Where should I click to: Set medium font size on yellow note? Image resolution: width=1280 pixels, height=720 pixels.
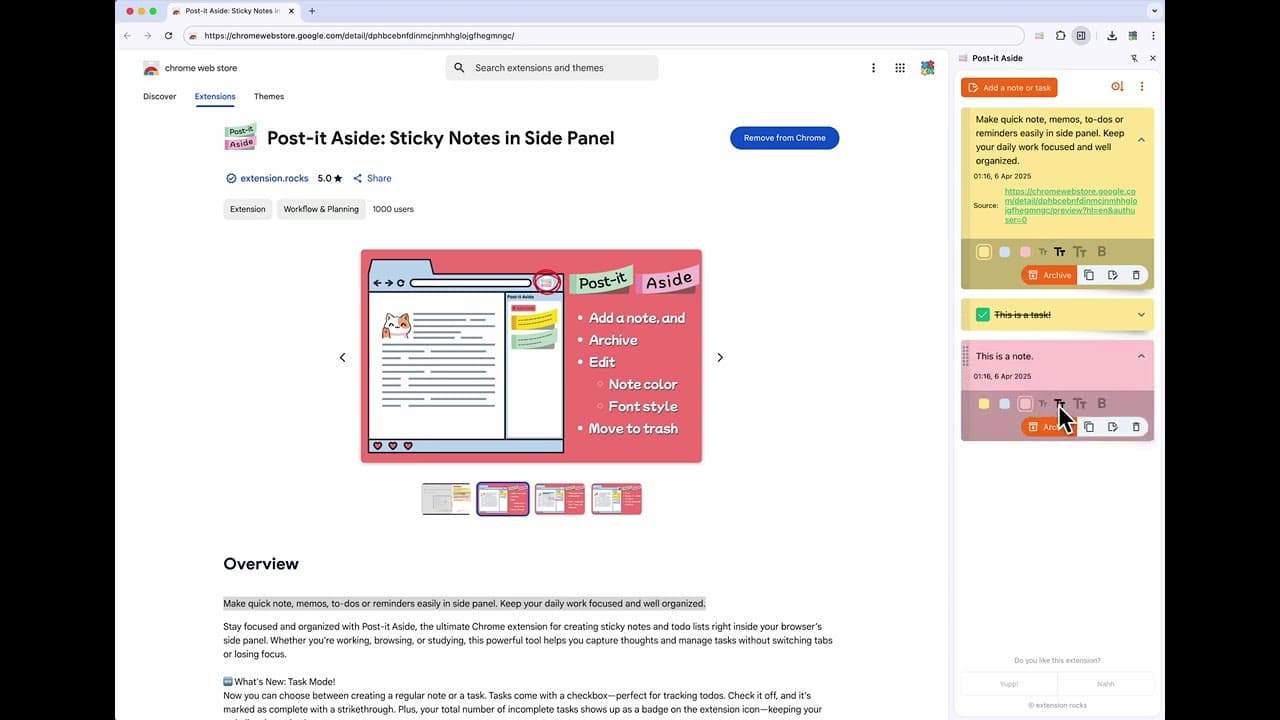(x=1060, y=252)
